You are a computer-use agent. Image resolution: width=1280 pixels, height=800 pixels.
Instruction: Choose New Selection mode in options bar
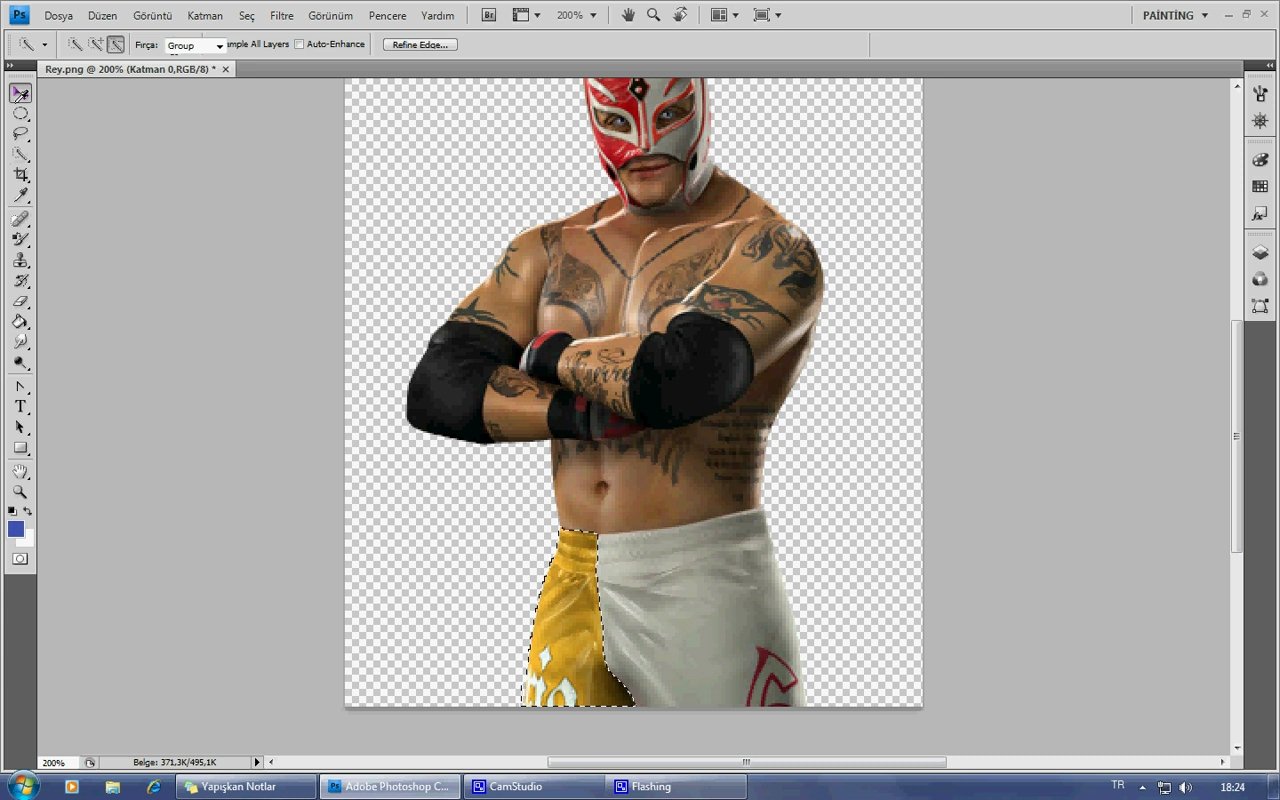[x=76, y=45]
